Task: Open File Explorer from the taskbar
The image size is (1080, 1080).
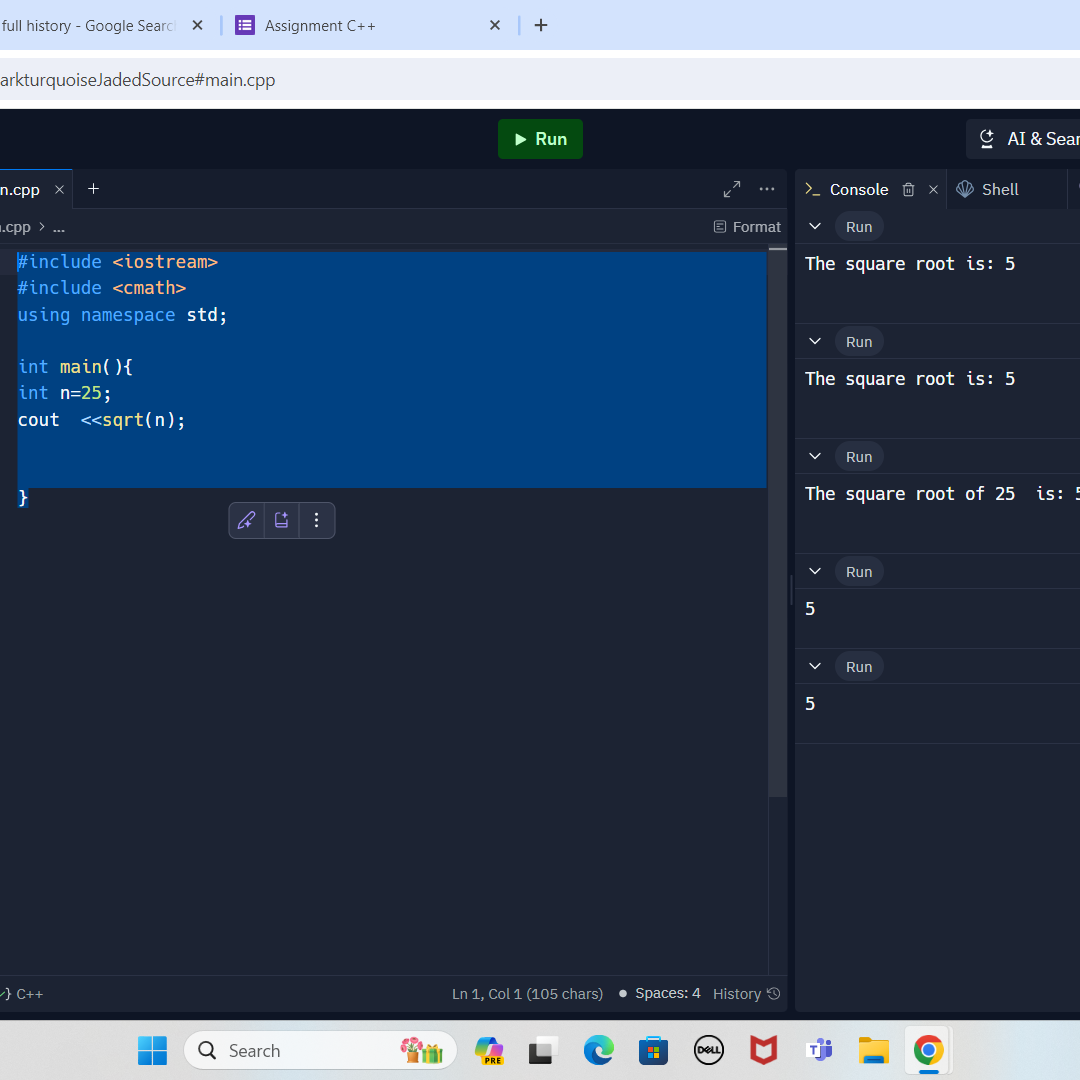Action: [x=873, y=1050]
